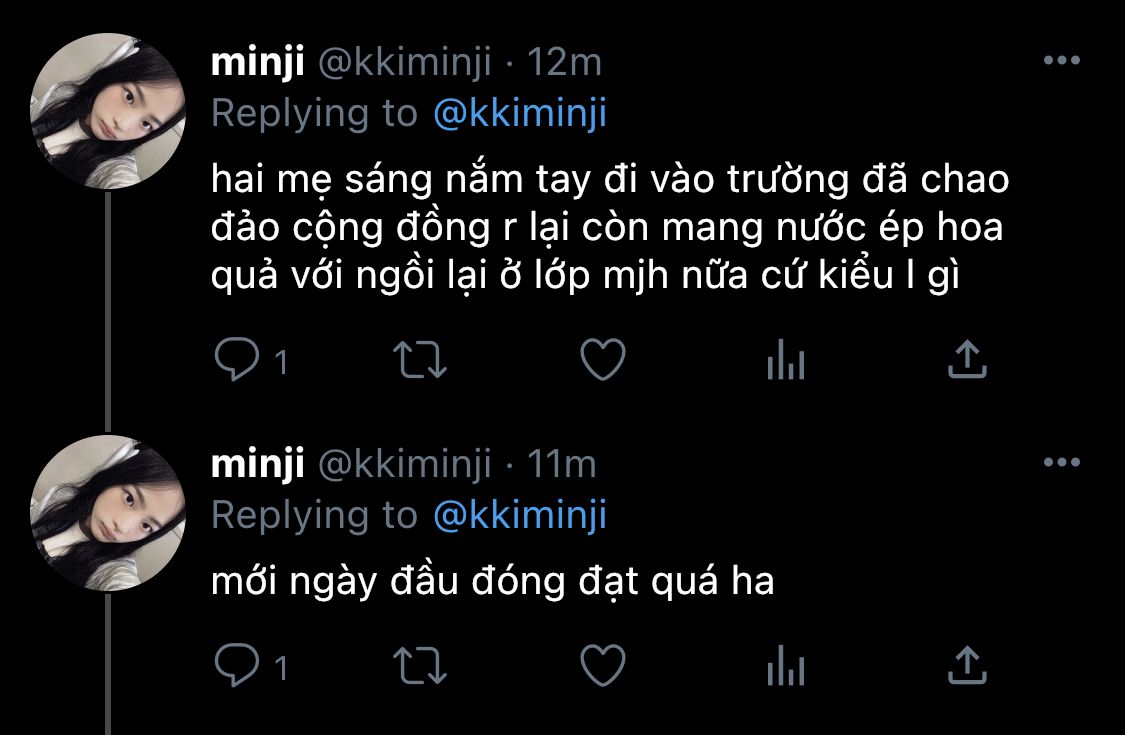Open the 12m timestamp of the first tweet
Viewport: 1125px width, 735px height.
(x=564, y=62)
